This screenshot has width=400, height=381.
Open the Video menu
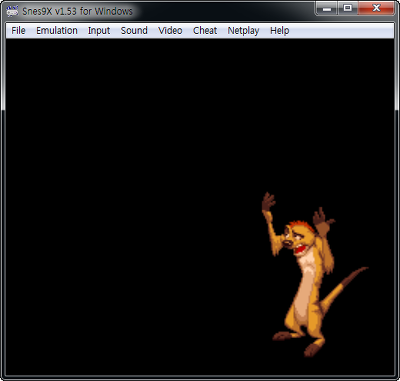(x=170, y=31)
